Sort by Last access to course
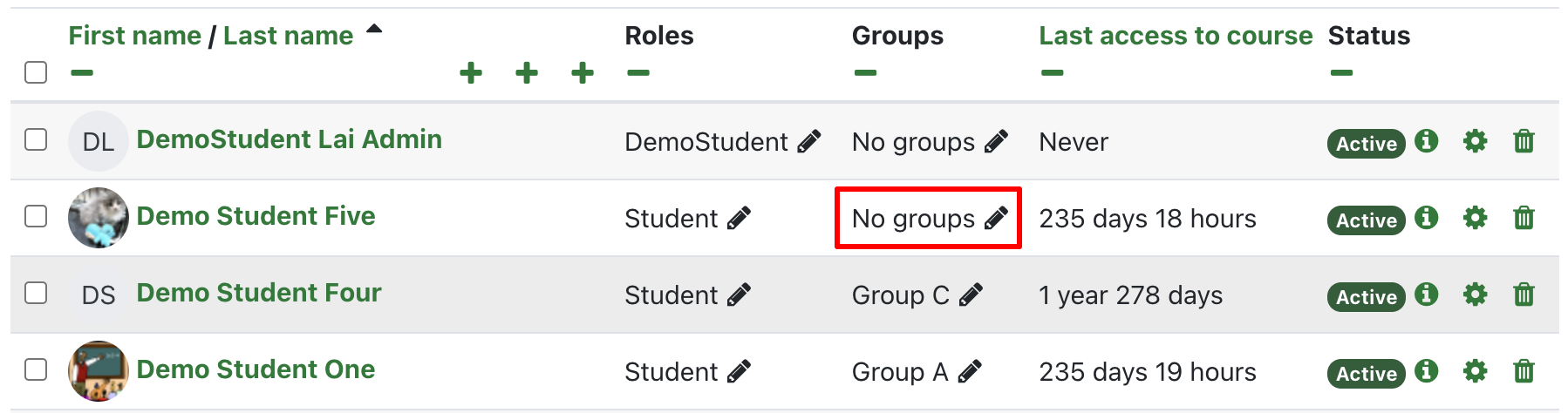The image size is (1568, 413). 1175,36
